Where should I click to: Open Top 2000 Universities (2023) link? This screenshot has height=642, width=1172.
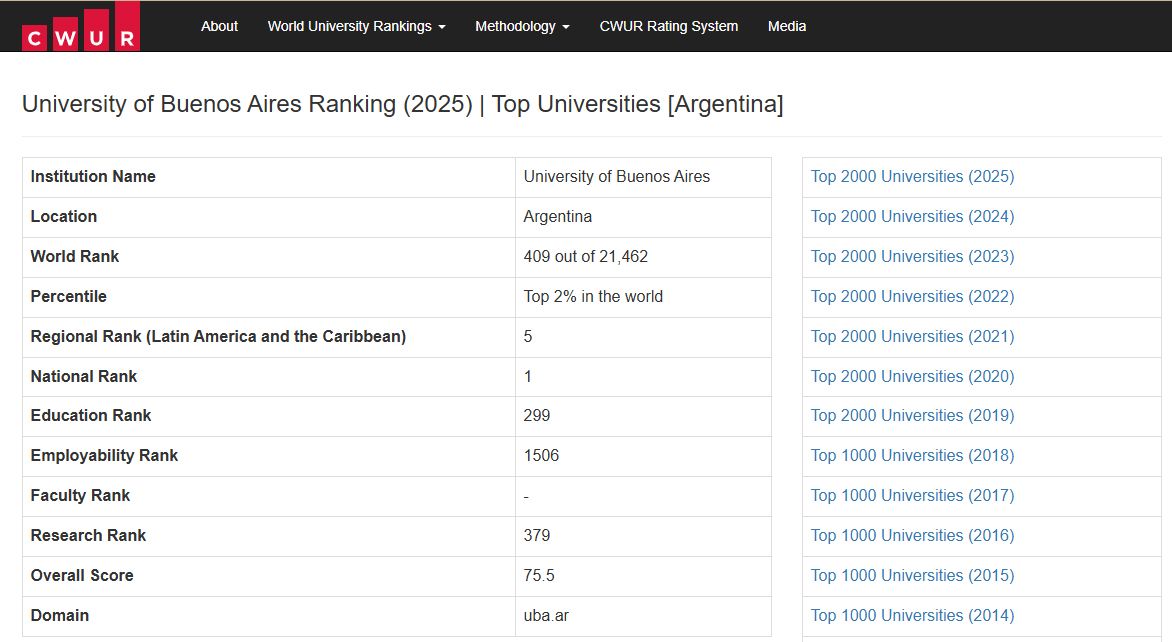point(912,257)
